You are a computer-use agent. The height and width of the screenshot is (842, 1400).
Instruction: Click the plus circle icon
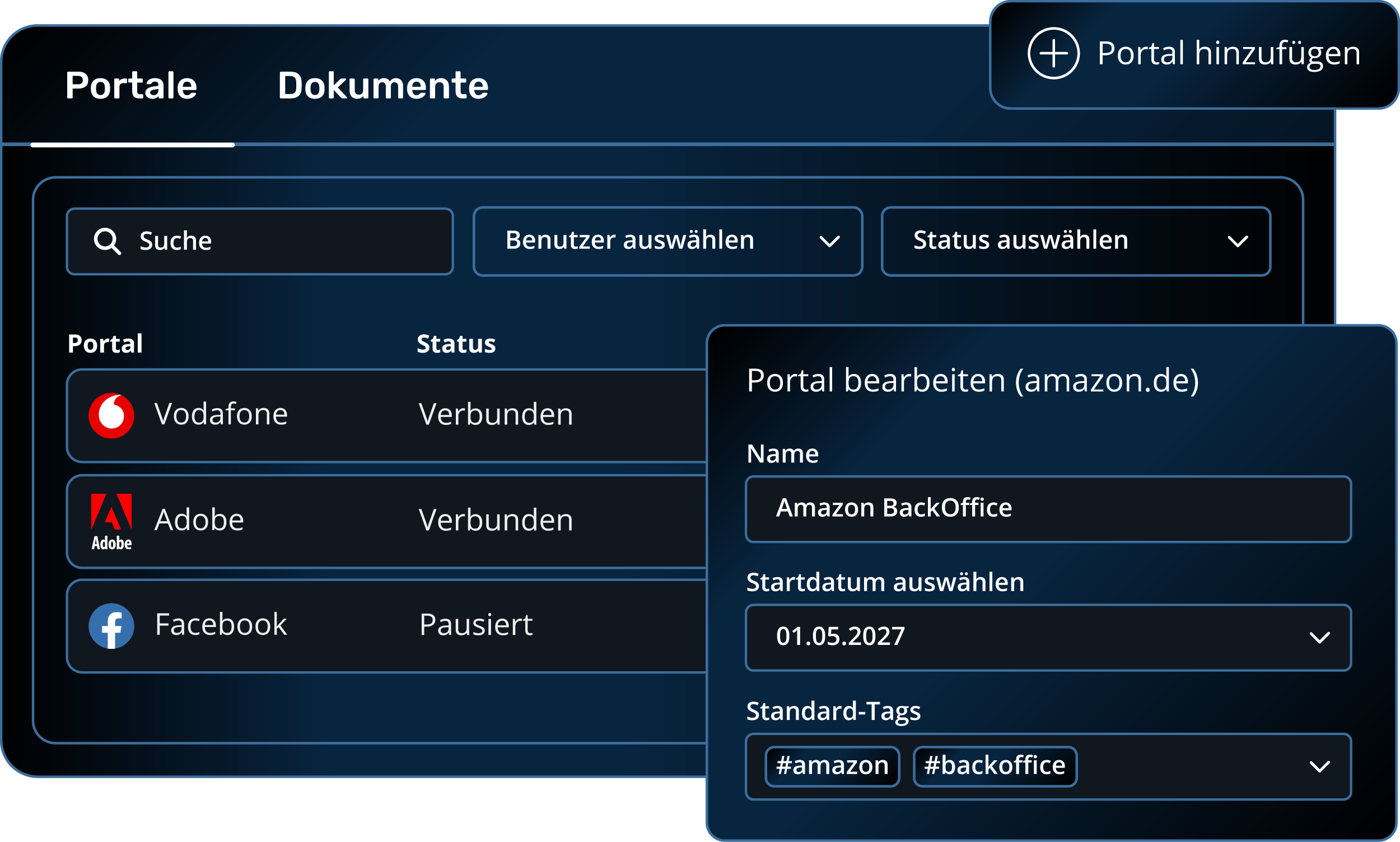click(x=1053, y=53)
